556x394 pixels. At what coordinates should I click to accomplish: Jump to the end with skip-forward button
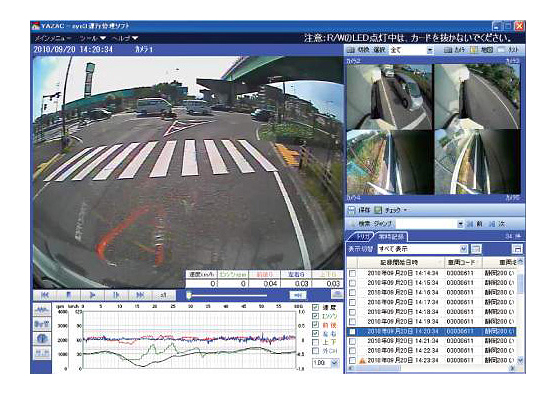click(x=140, y=295)
